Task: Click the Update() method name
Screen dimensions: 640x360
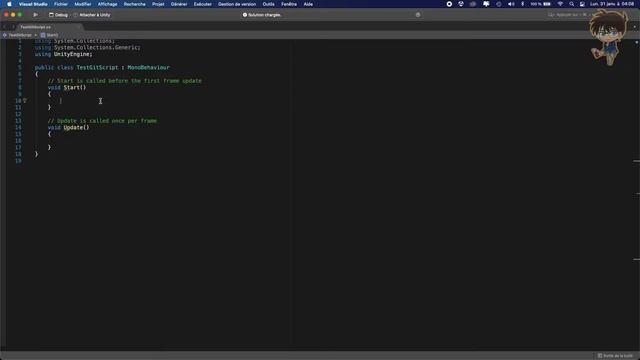Action: 76,127
